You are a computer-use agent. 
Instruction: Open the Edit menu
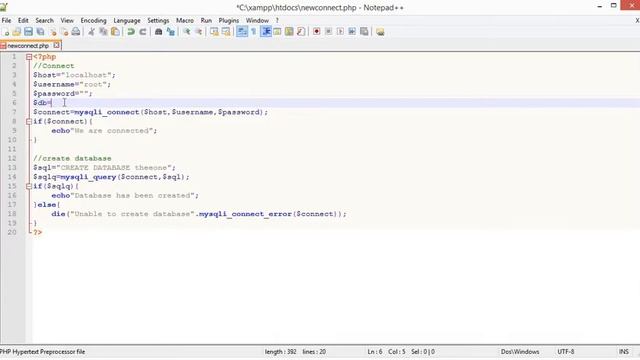23,20
